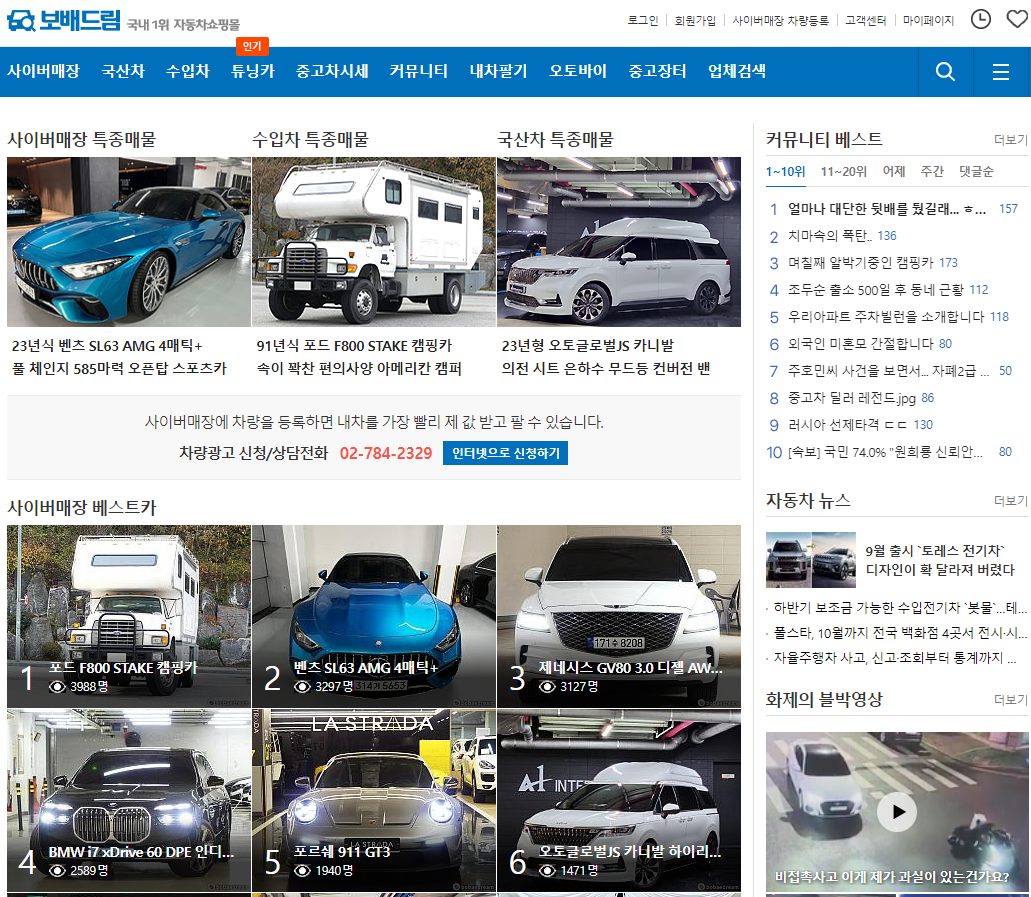The image size is (1031, 897).
Task: Open the 내차팔기 menu
Action: 498,71
